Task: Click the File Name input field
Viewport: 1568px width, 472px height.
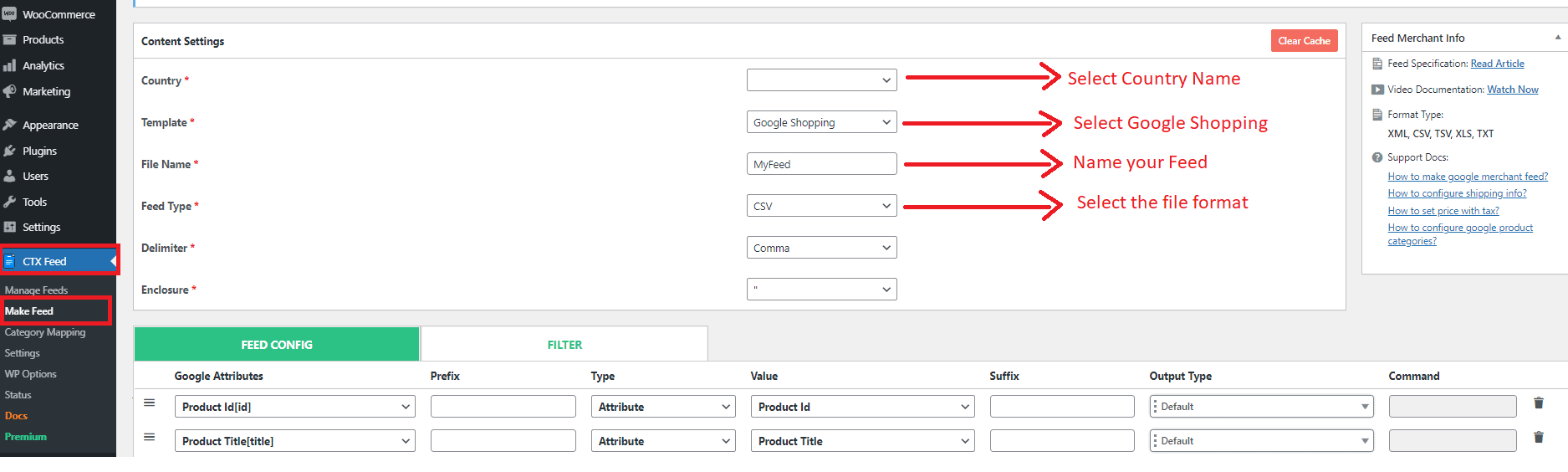Action: (821, 164)
